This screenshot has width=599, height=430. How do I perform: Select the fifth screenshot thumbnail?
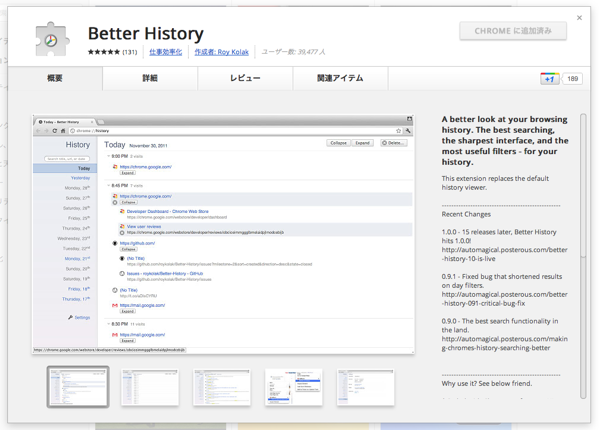[366, 387]
